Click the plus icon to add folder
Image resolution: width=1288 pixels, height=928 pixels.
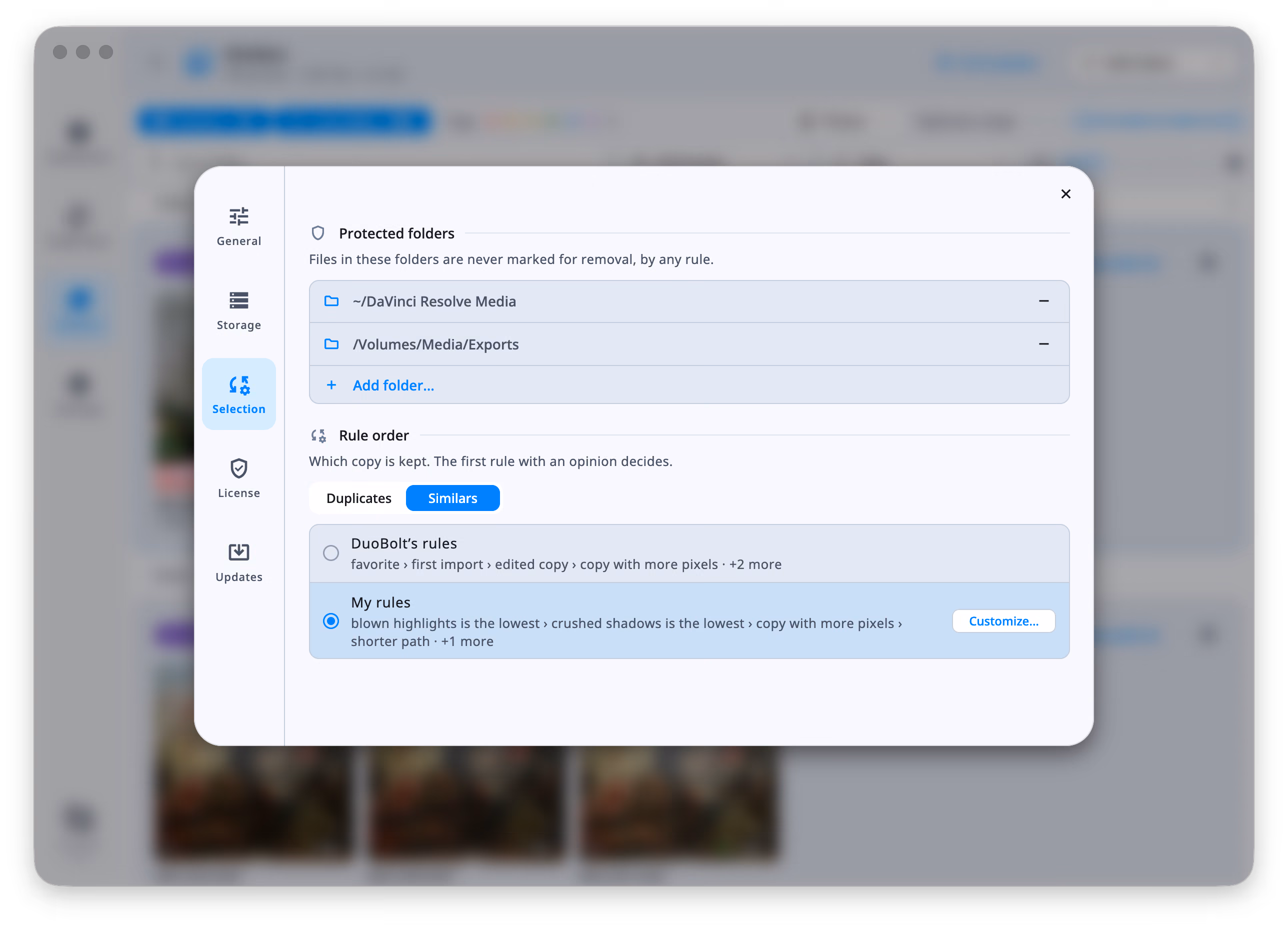click(x=331, y=385)
